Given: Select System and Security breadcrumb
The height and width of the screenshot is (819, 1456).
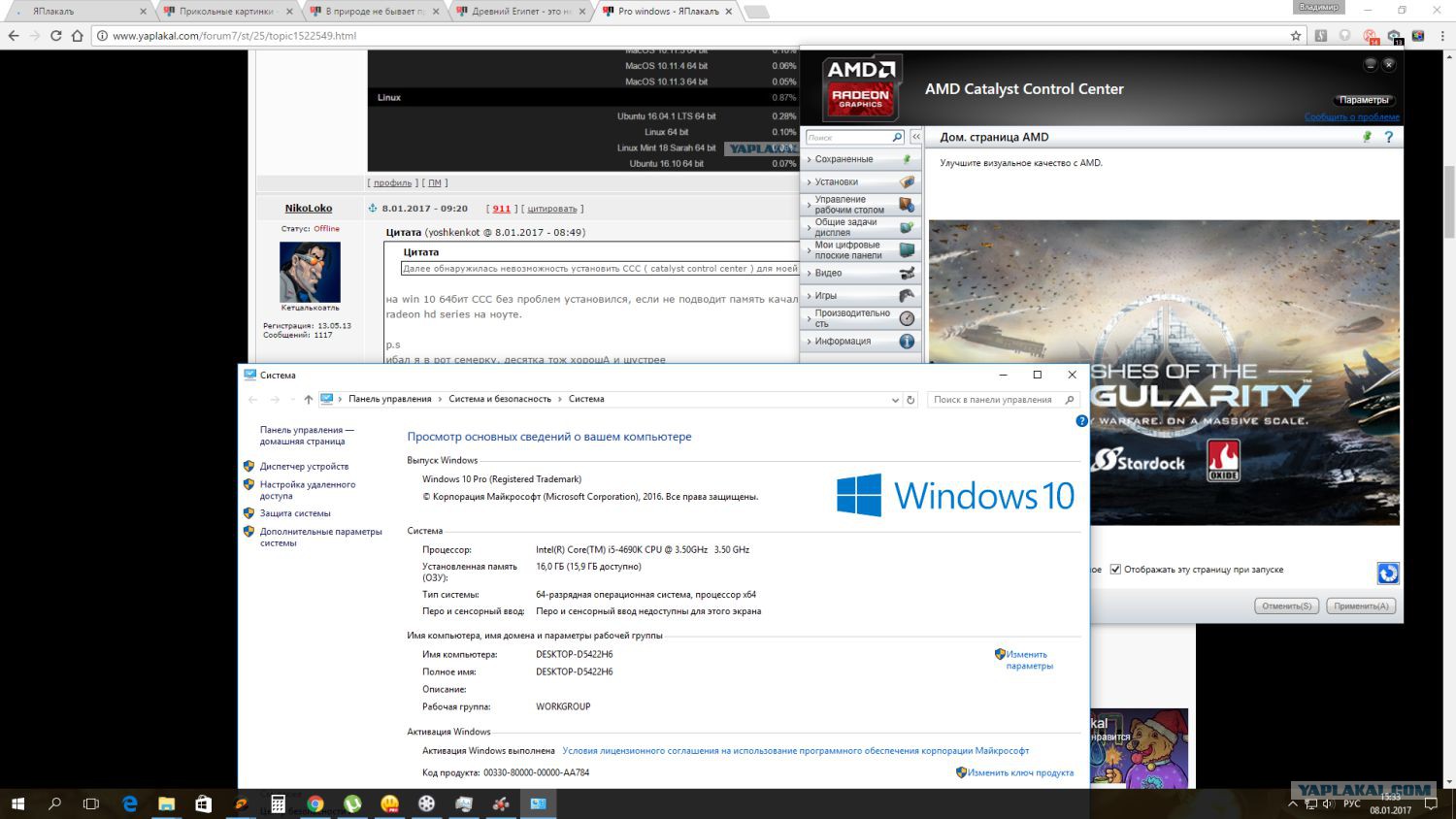Looking at the screenshot, I should 500,399.
